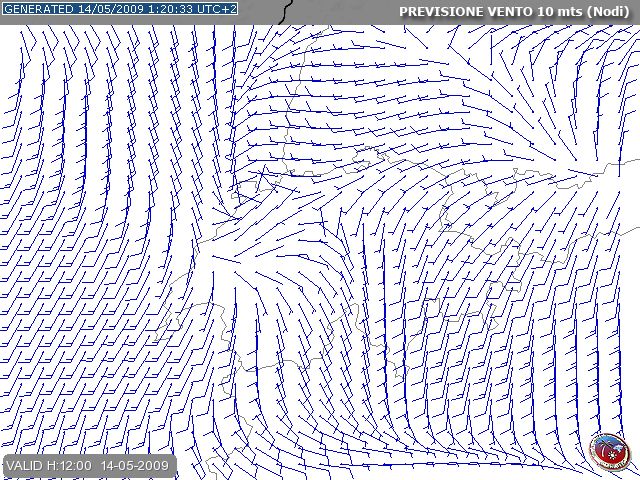Click the PREVISIONE VENTO 10 mts (Nodi) title
This screenshot has width=640, height=480.
coord(514,11)
